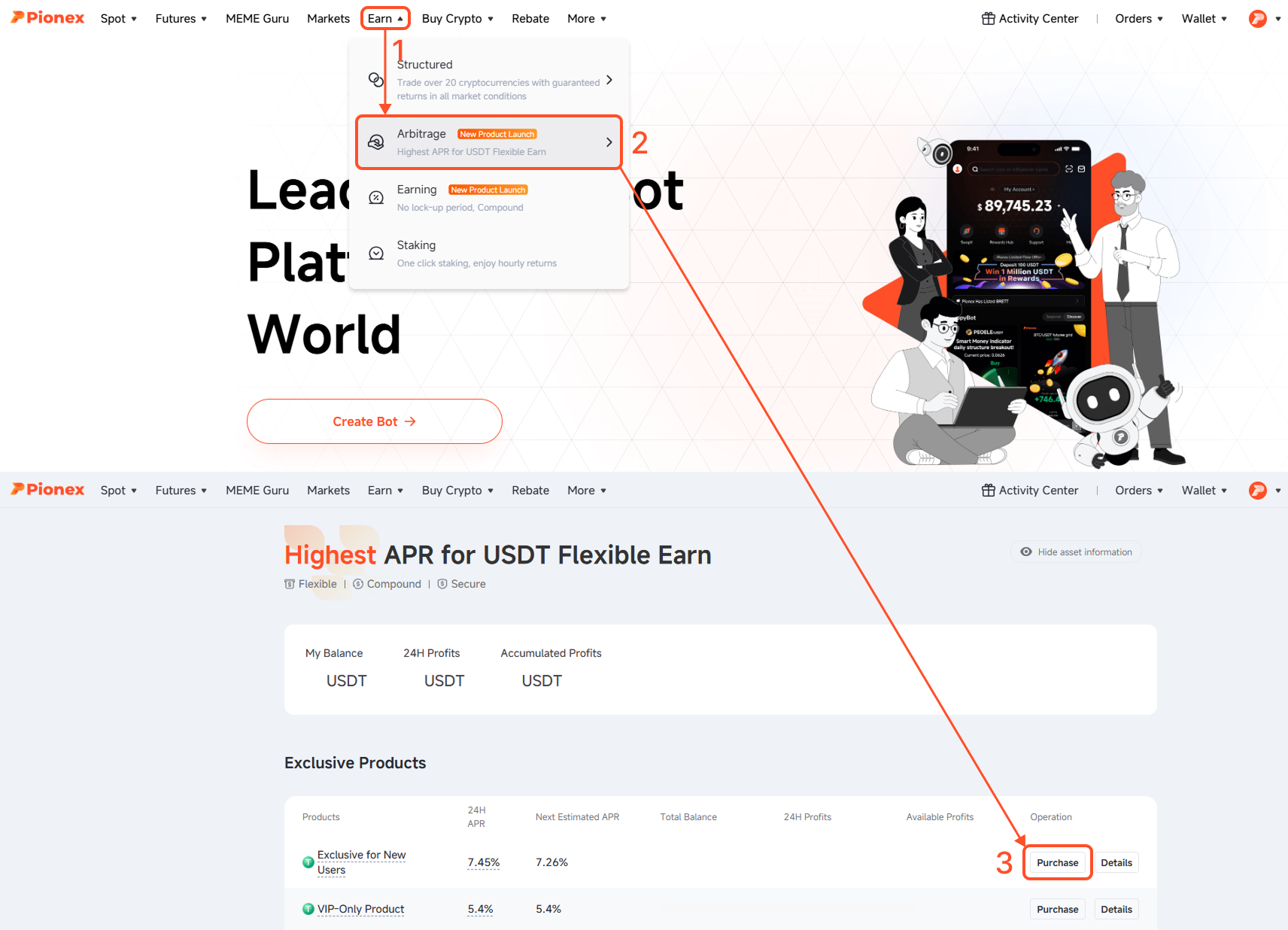1288x930 pixels.
Task: Open Rebate in lower header
Action: (530, 490)
